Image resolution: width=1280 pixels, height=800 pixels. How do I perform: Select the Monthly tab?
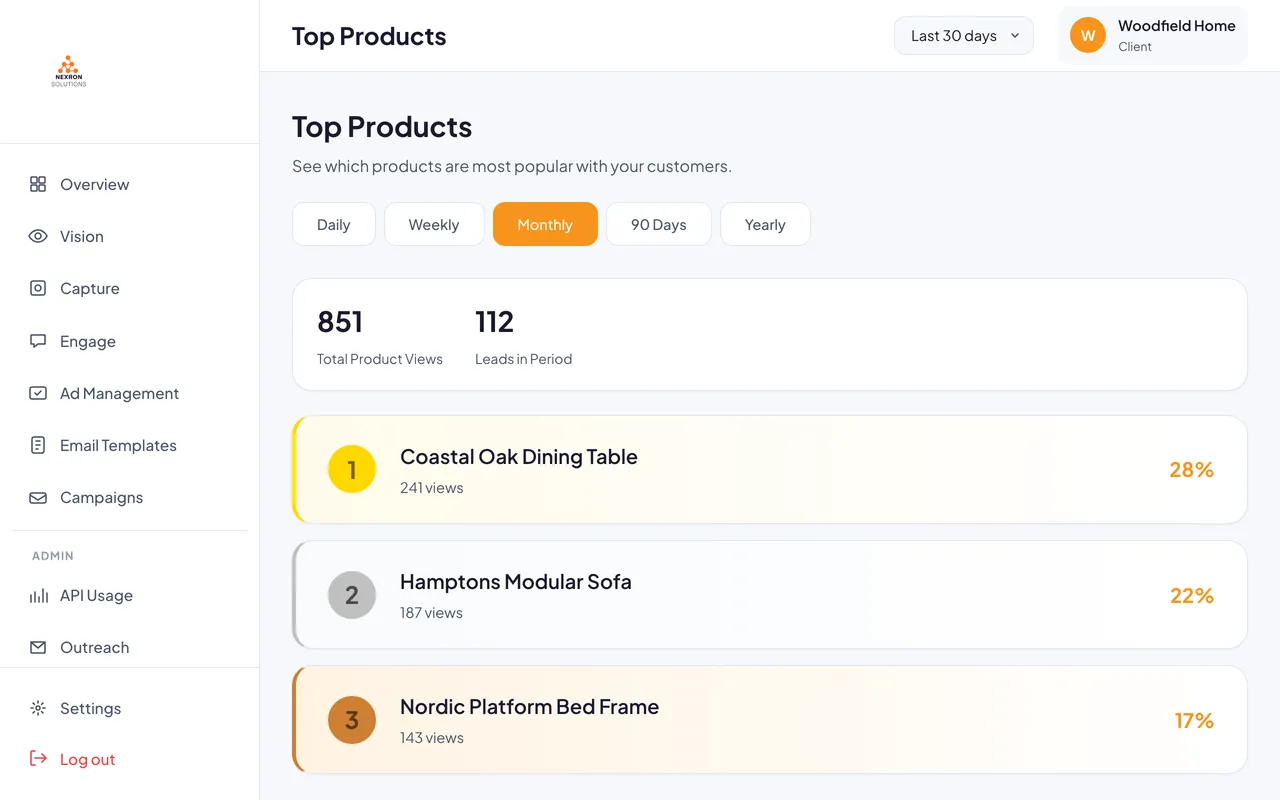[x=545, y=224]
